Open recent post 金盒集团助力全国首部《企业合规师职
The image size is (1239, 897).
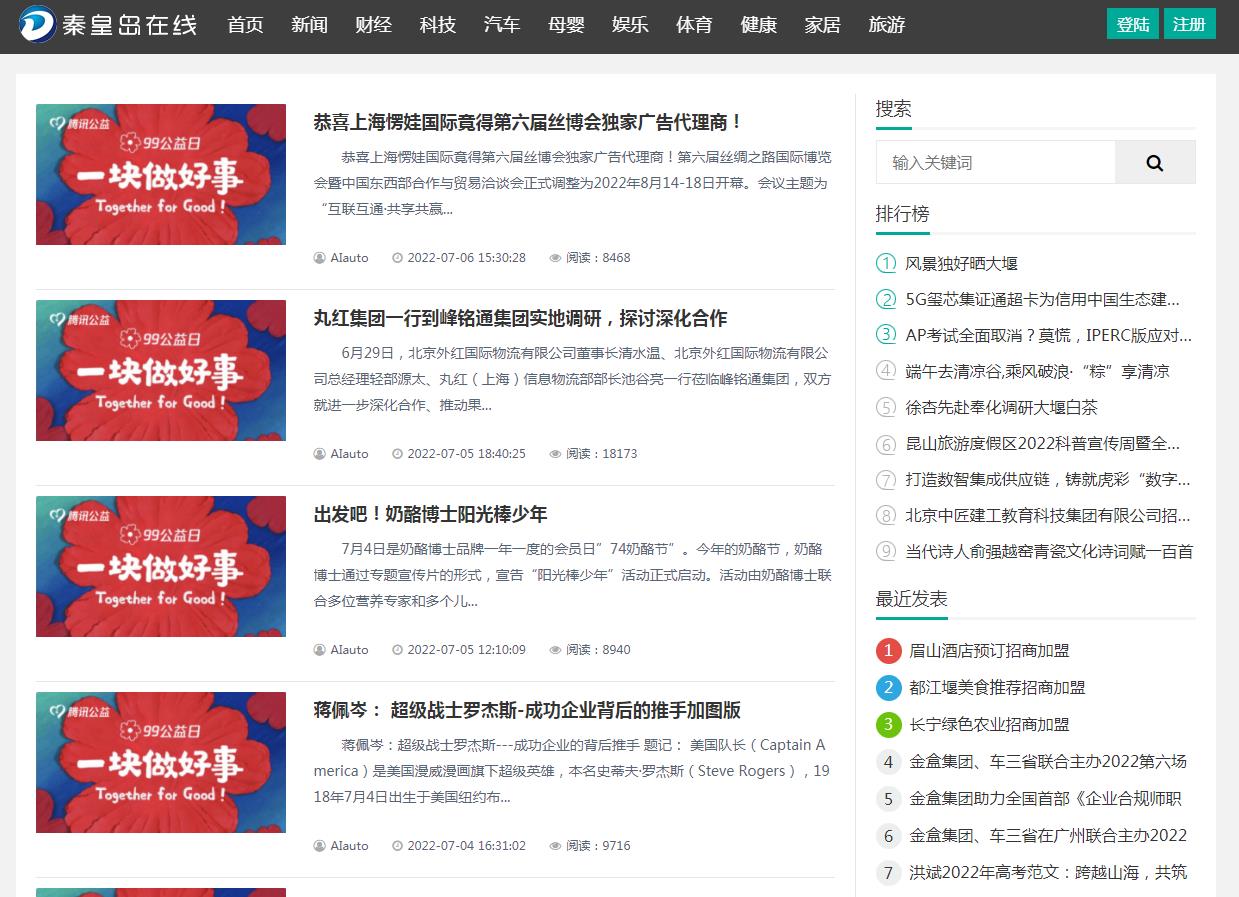point(1046,799)
